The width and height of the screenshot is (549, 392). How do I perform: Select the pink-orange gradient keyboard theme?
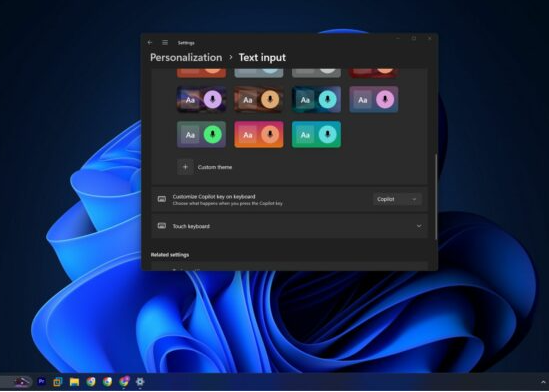259,134
